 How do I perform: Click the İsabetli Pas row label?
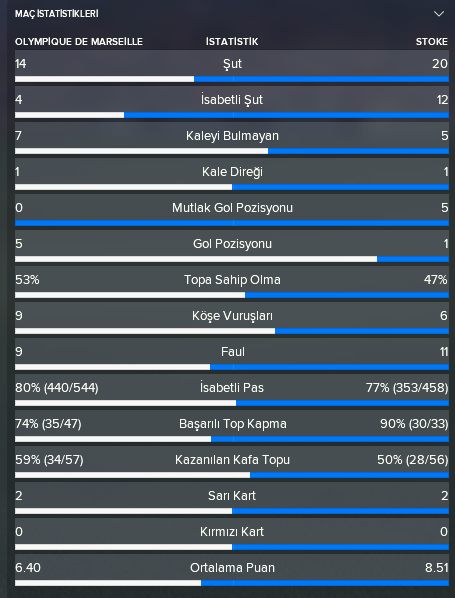[232, 388]
